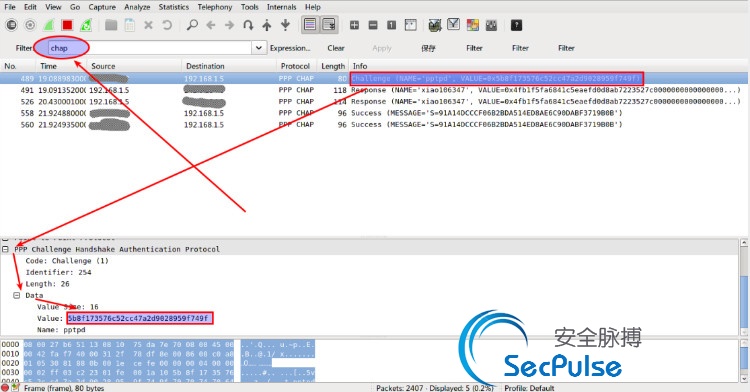Reload the capture file icon
Viewport: 750px width, 392px height.
(166, 25)
